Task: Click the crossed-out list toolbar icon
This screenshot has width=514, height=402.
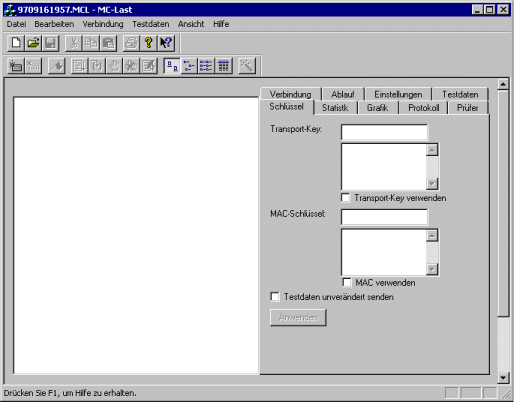Action: [149, 66]
